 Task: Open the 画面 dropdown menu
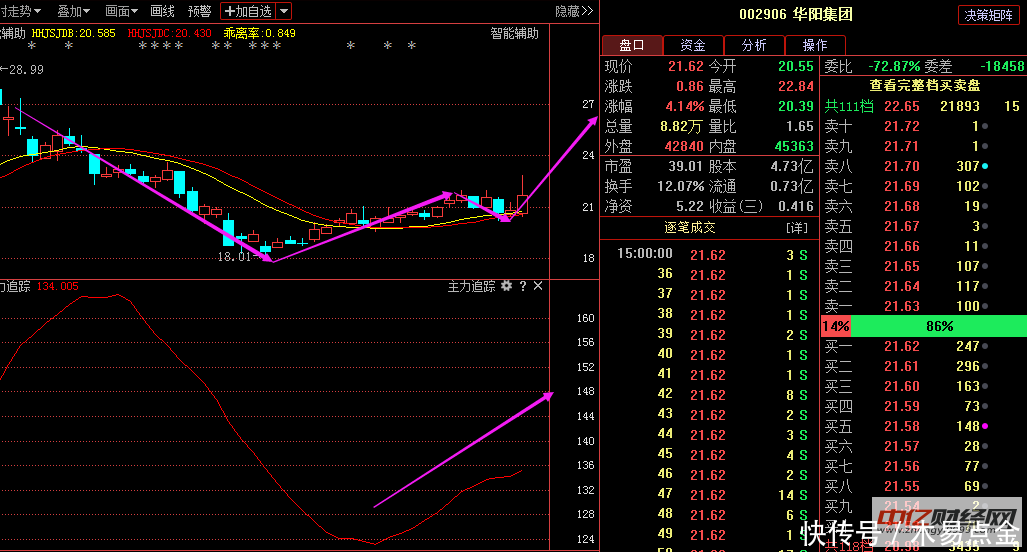[x=122, y=11]
